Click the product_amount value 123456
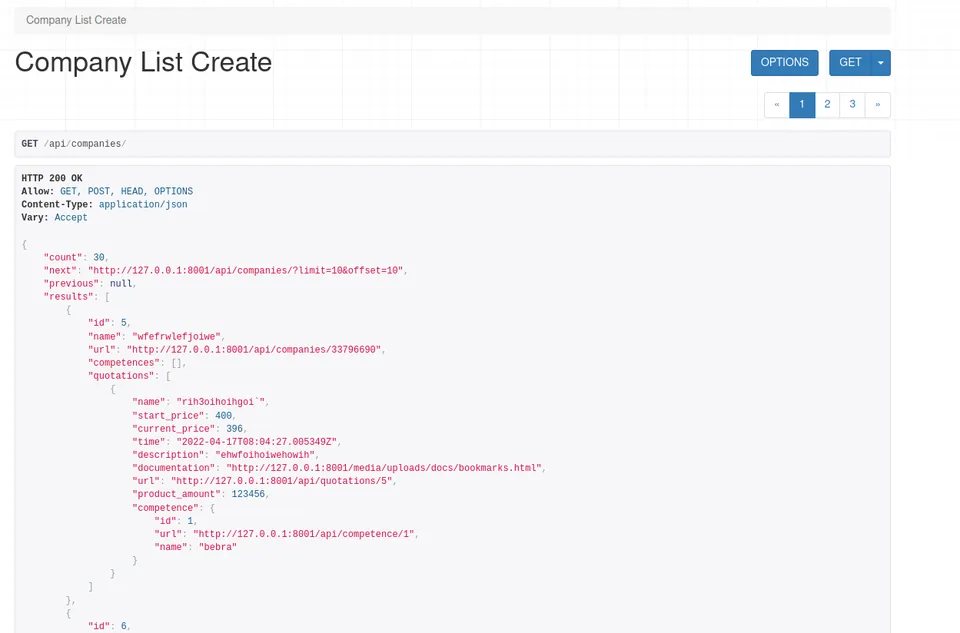 [248, 495]
